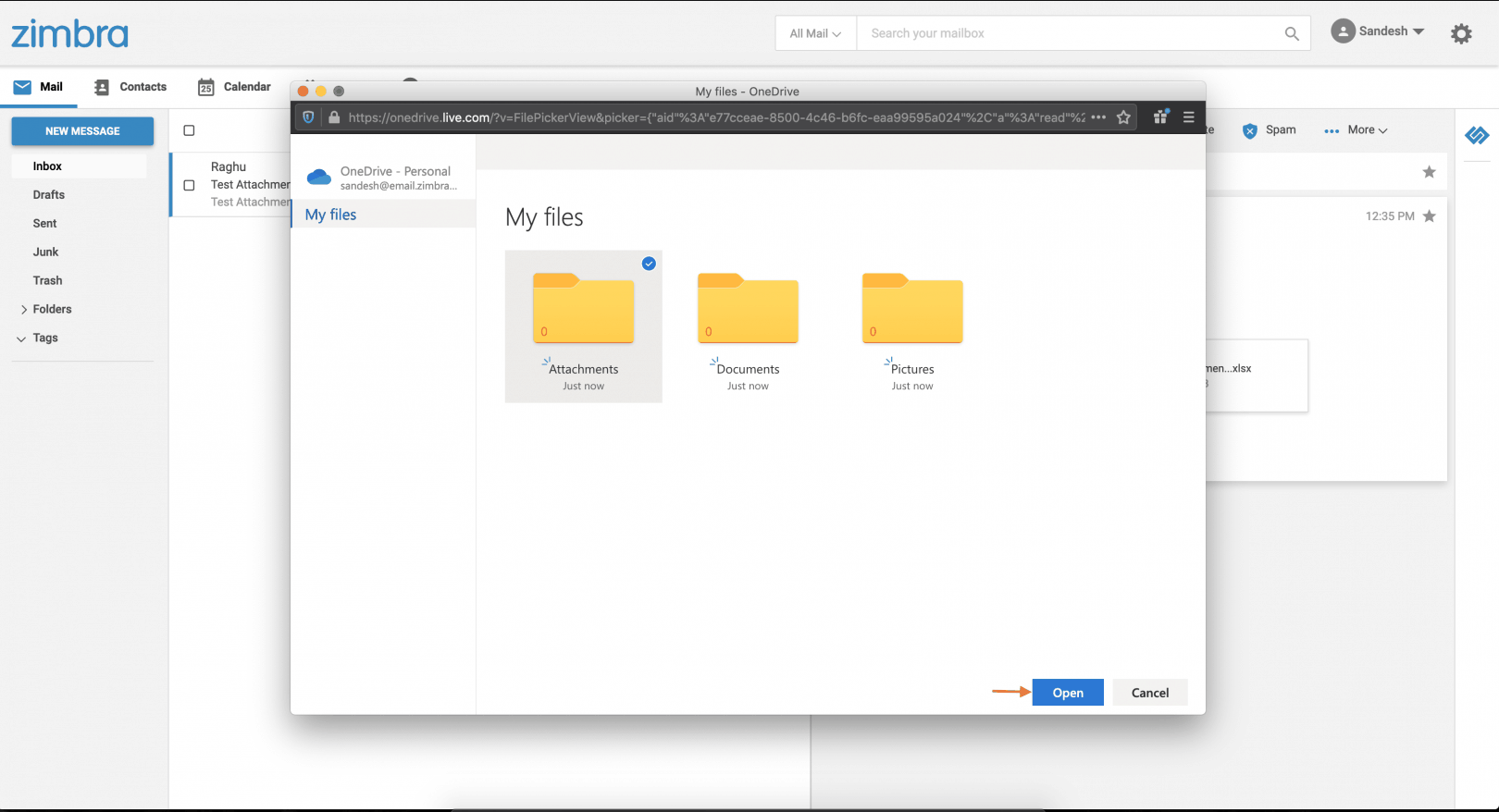Open the More actions dropdown
Image resolution: width=1499 pixels, height=812 pixels.
1357,130
